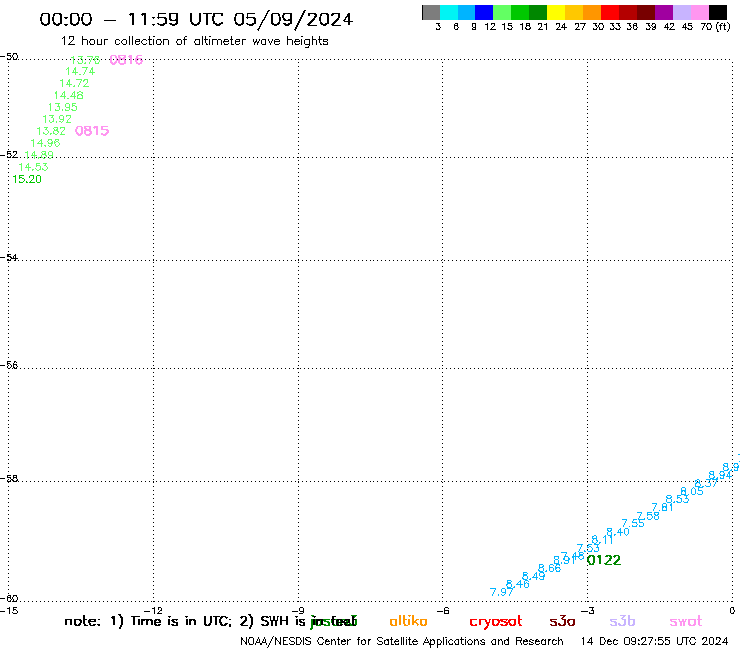740x650 pixels.
Task: Click the pink time stamp 0815
Action: click(92, 131)
